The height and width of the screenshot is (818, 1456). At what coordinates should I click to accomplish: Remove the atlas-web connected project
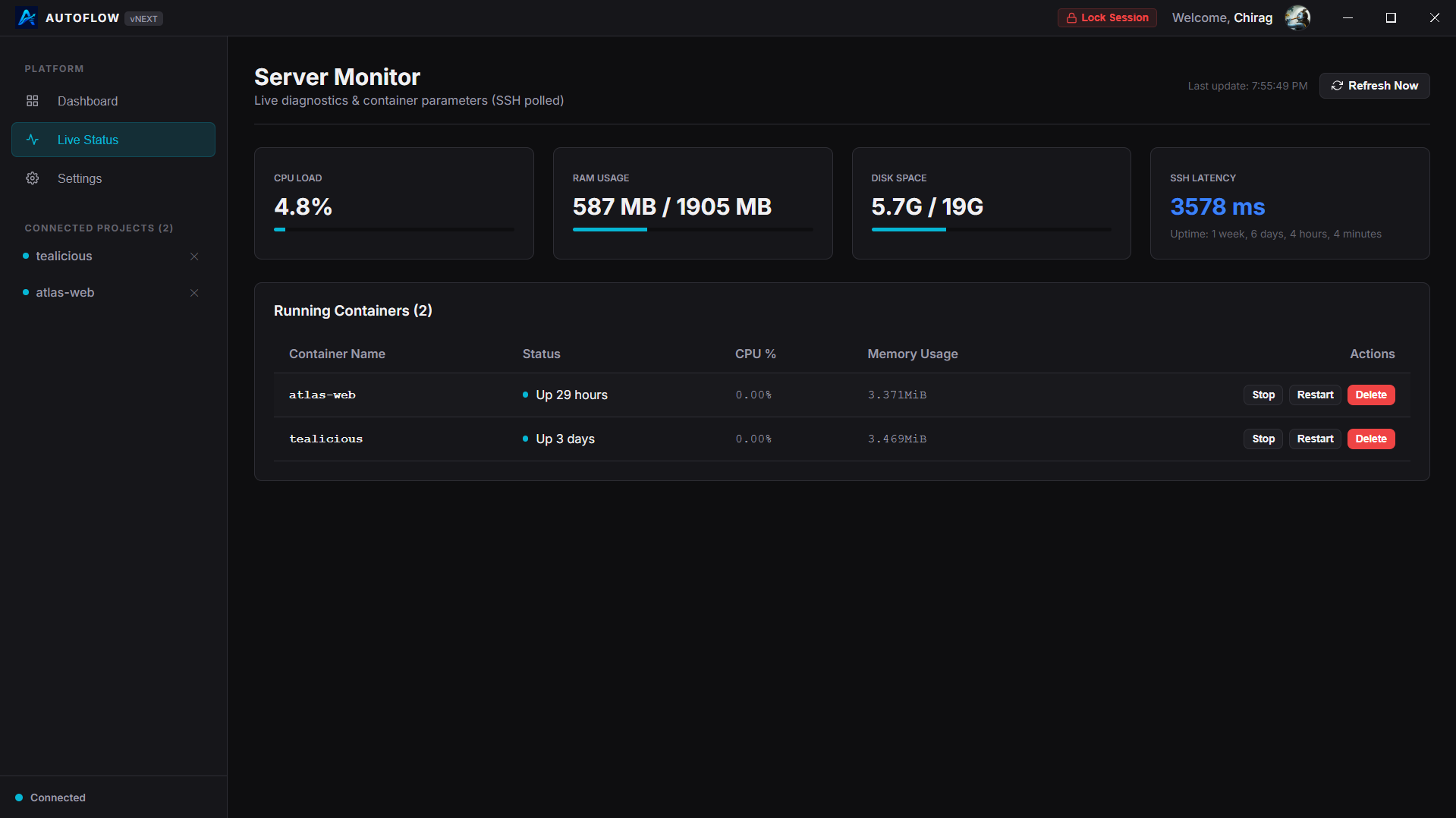(x=194, y=293)
